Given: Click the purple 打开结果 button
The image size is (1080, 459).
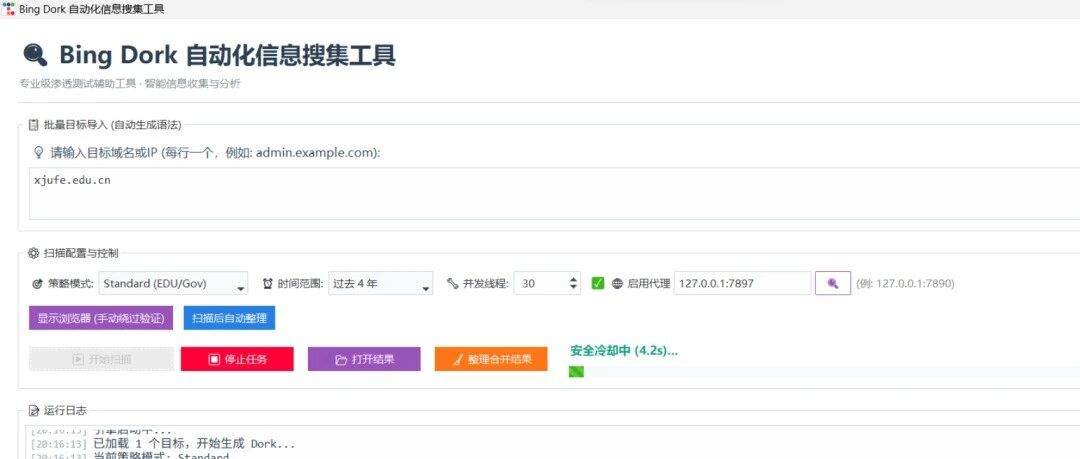Looking at the screenshot, I should pos(364,359).
